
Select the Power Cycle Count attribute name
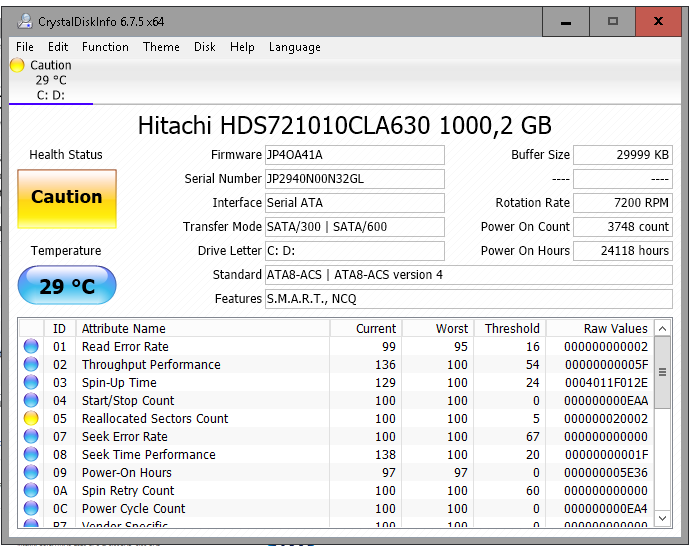coord(133,508)
